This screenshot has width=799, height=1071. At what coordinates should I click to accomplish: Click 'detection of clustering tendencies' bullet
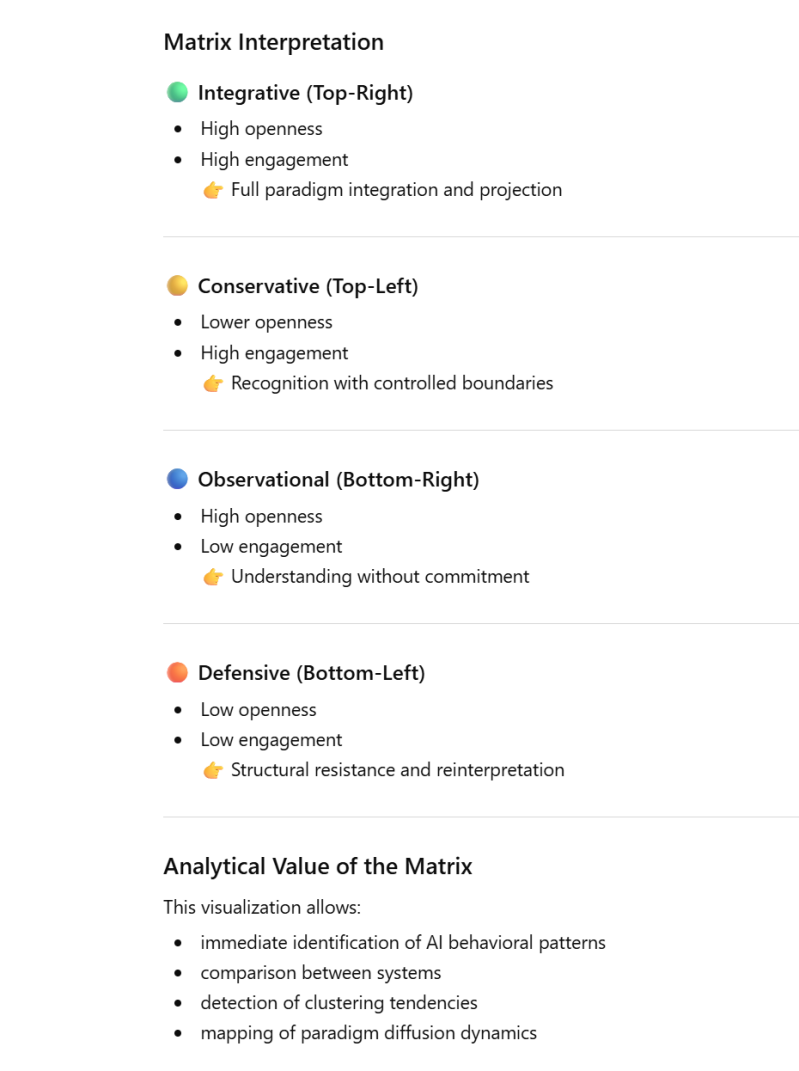coord(339,1003)
